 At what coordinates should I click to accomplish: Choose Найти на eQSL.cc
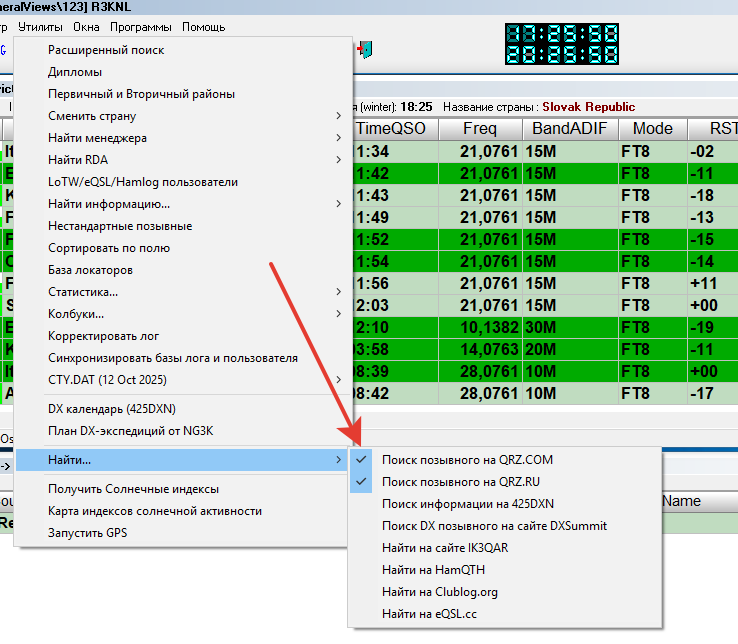point(505,614)
